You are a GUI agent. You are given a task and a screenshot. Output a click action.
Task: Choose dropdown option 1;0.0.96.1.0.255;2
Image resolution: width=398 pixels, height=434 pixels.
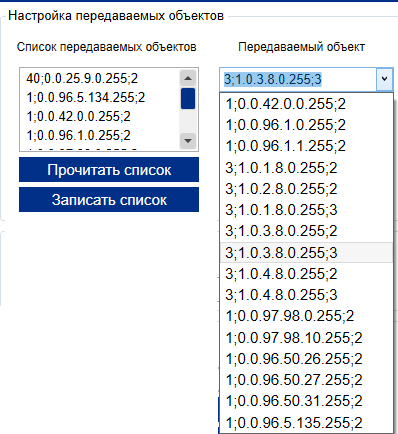(306, 125)
